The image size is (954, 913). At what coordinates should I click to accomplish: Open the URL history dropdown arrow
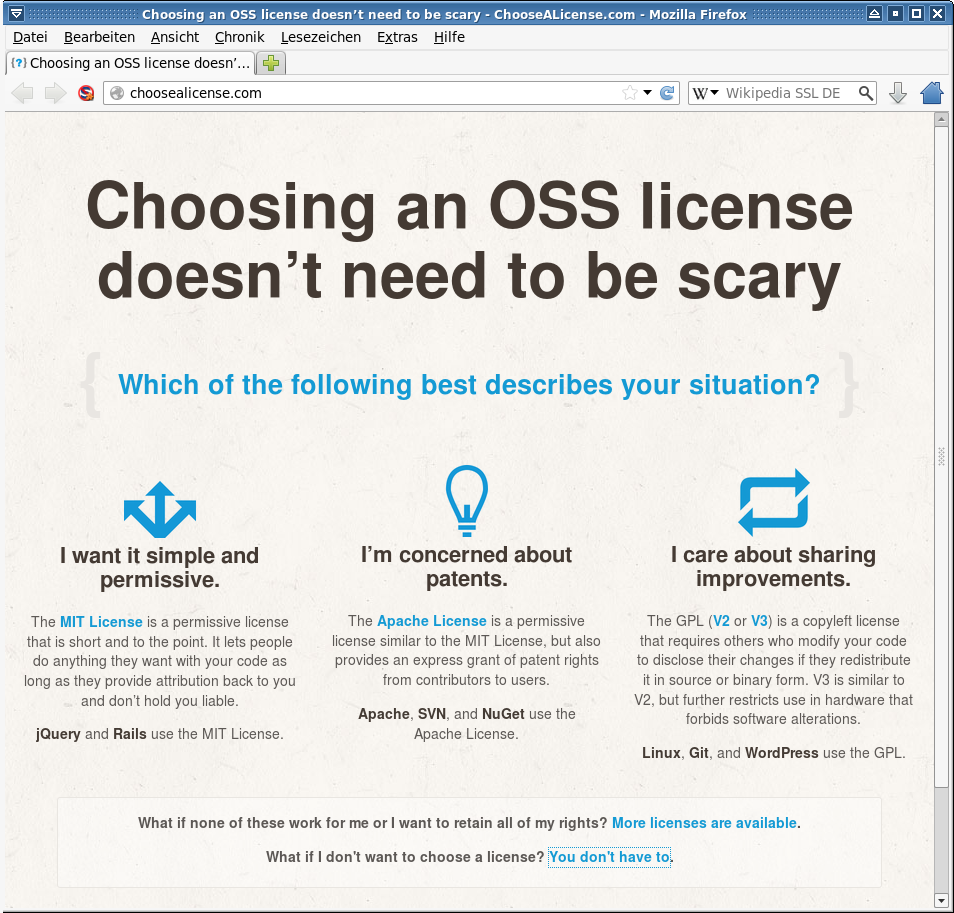(647, 92)
